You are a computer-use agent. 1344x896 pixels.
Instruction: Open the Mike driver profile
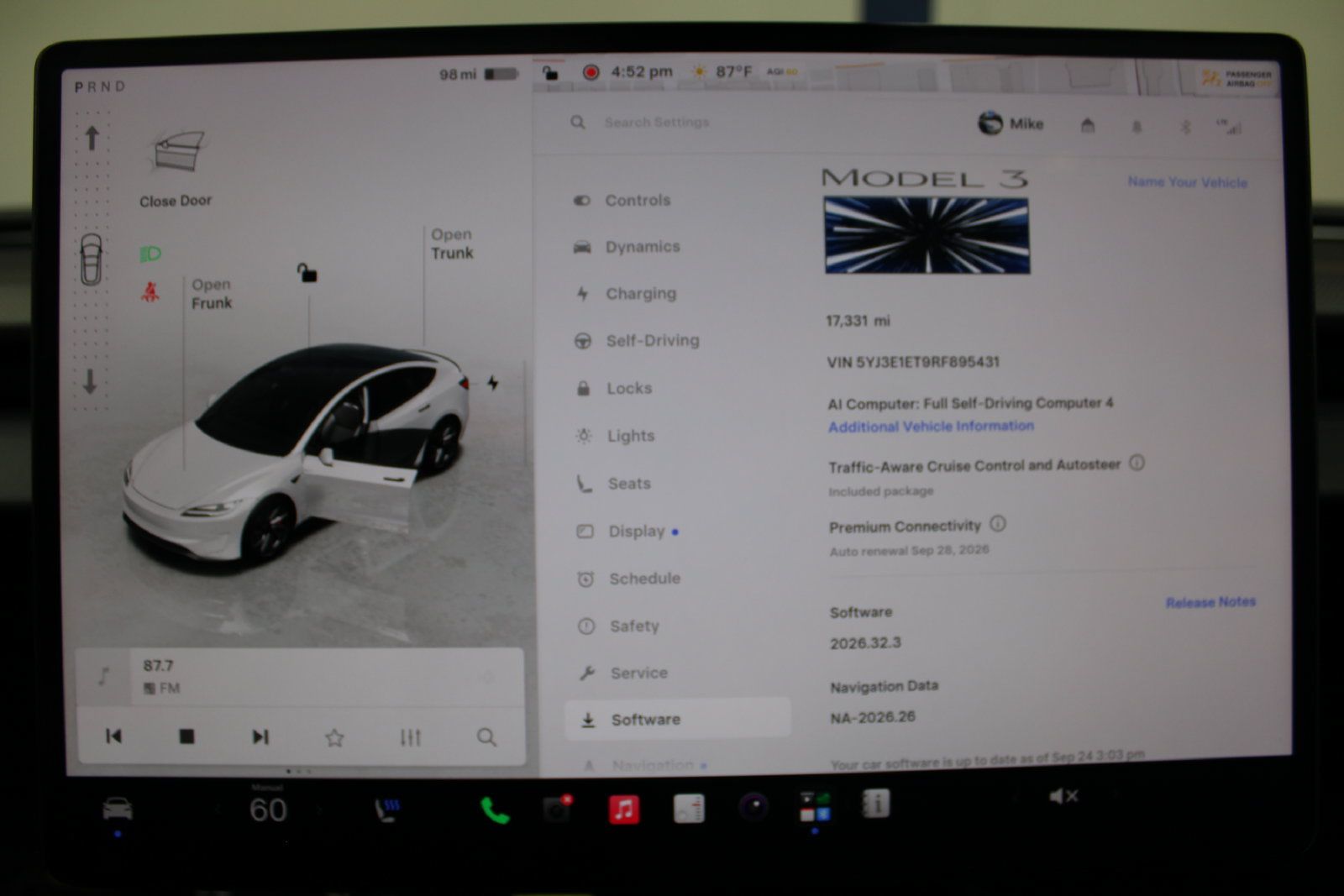coord(1011,123)
